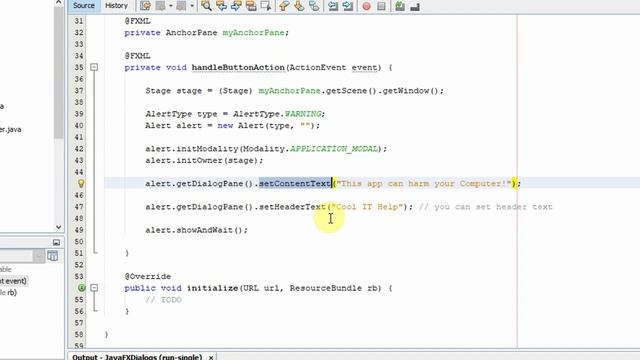
Task: Click the initialize method name on line 54
Action: 212,288
